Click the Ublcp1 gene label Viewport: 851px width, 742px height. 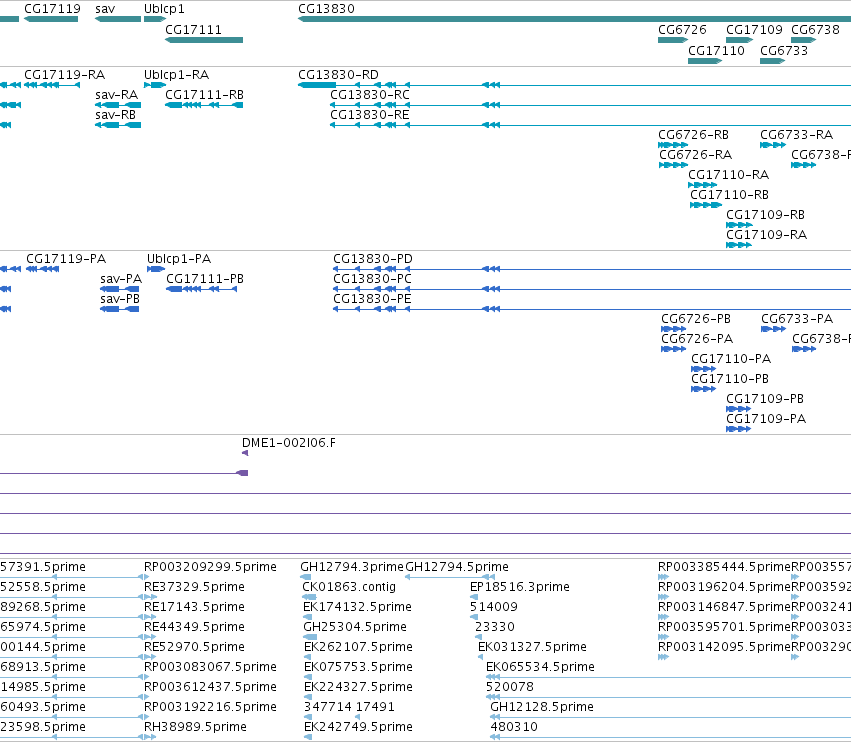coord(164,9)
